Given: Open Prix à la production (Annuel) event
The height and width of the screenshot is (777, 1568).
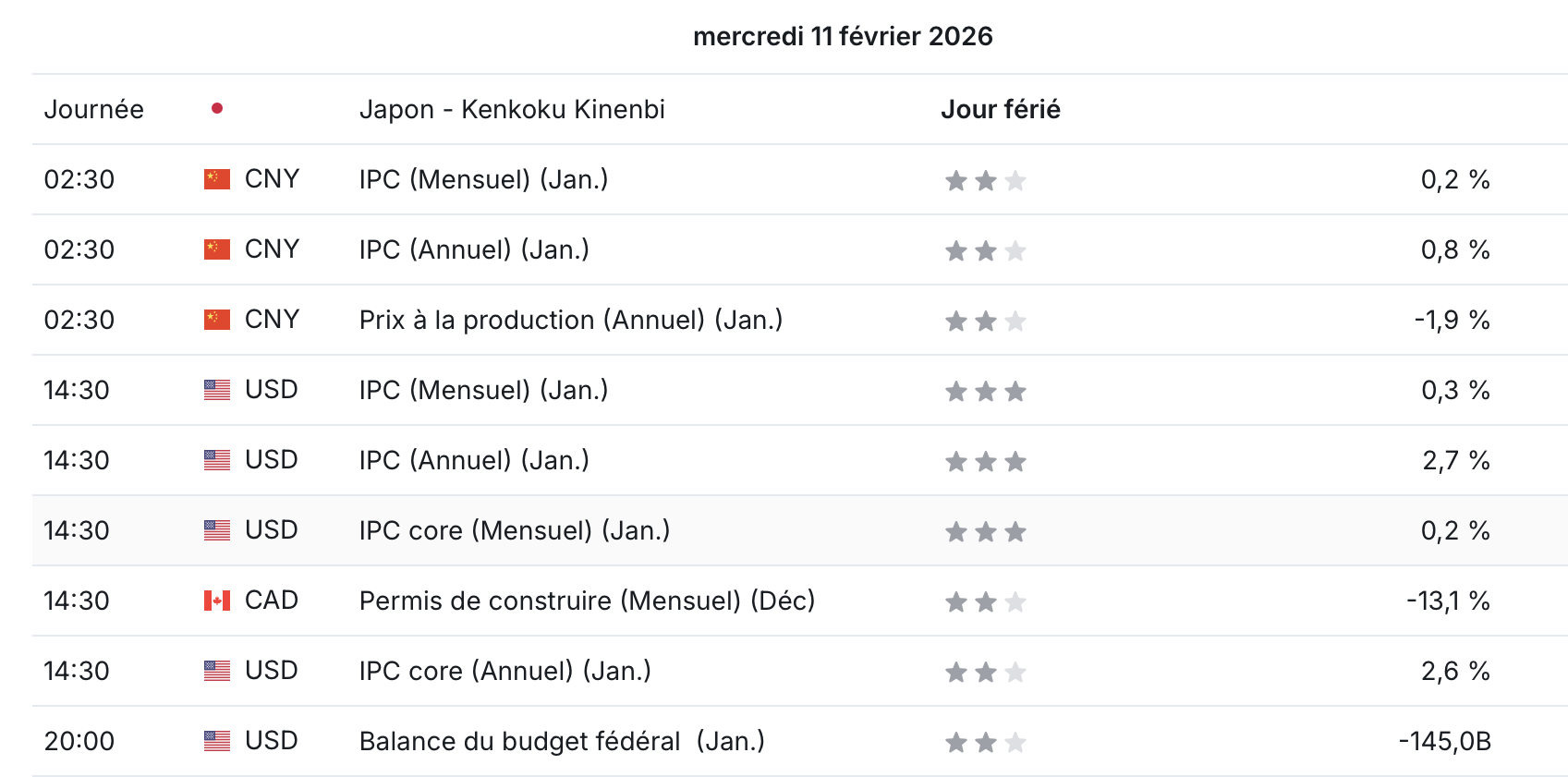Looking at the screenshot, I should coord(571,320).
